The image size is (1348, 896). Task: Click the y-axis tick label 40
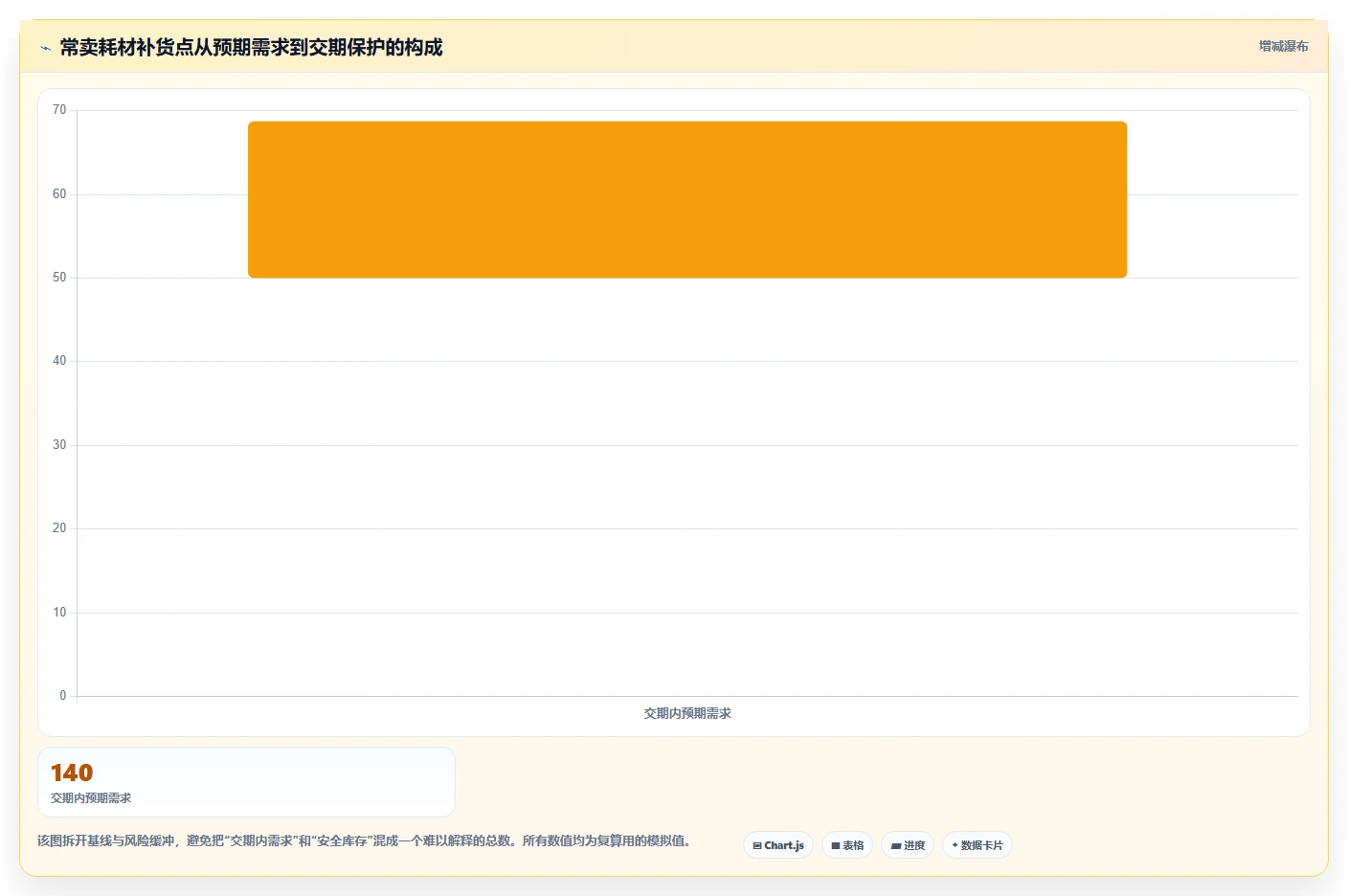59,361
